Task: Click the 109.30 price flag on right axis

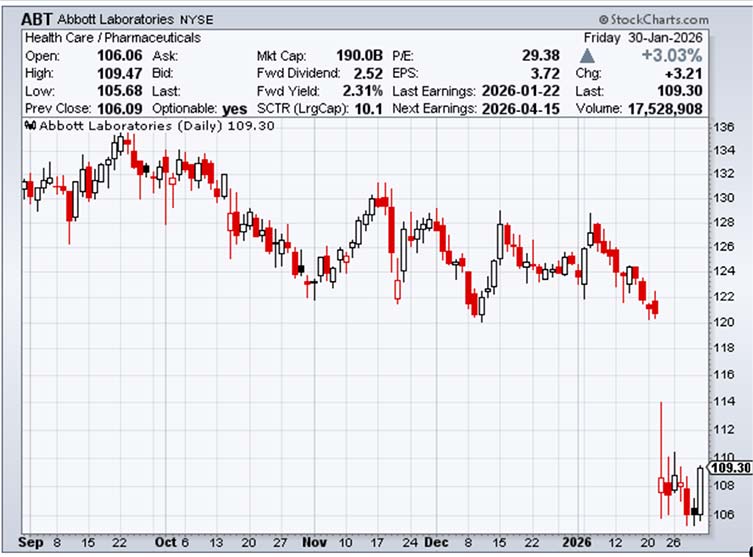Action: click(x=729, y=468)
